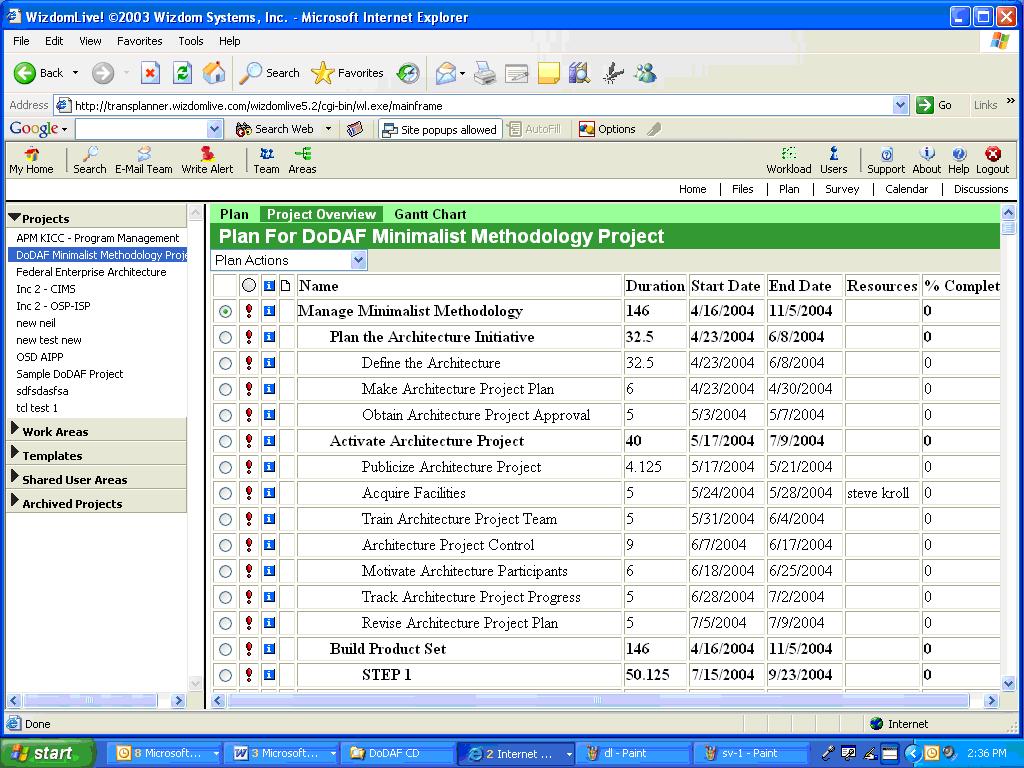Open the Support icon

click(x=885, y=160)
